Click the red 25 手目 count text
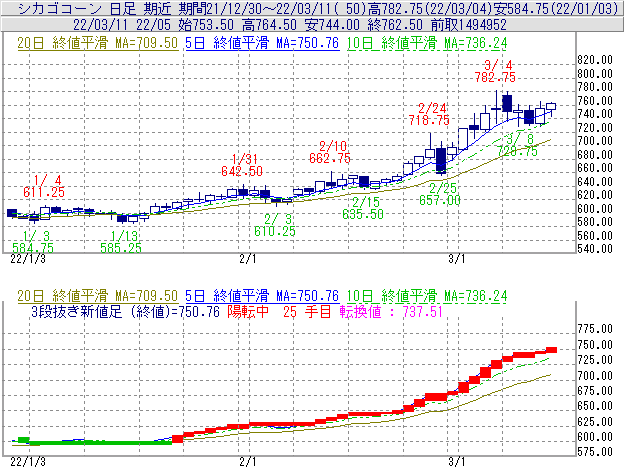 click(x=307, y=311)
